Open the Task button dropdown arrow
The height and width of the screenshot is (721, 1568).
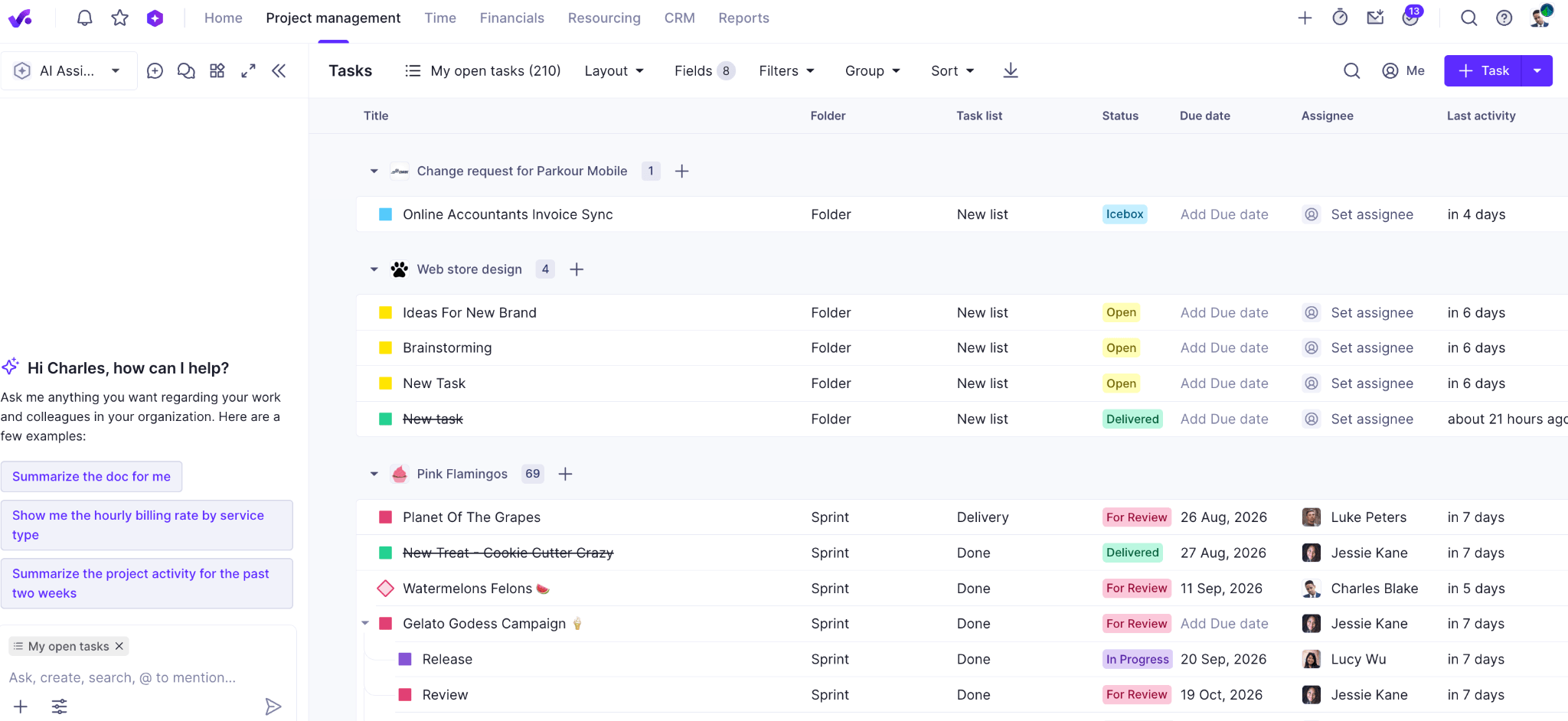[x=1537, y=70]
